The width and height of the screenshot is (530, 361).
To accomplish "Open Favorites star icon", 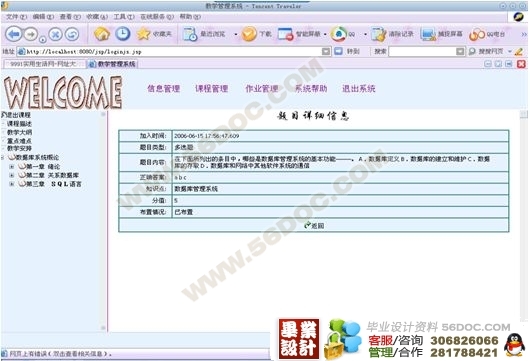I will click(x=143, y=34).
